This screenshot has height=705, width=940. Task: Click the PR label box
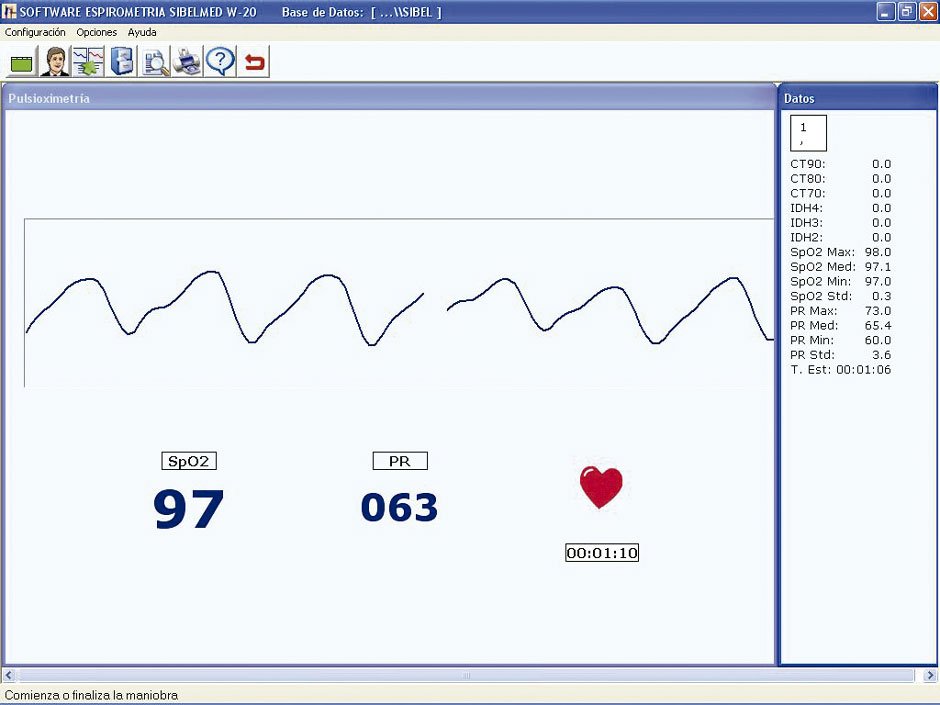coord(400,461)
